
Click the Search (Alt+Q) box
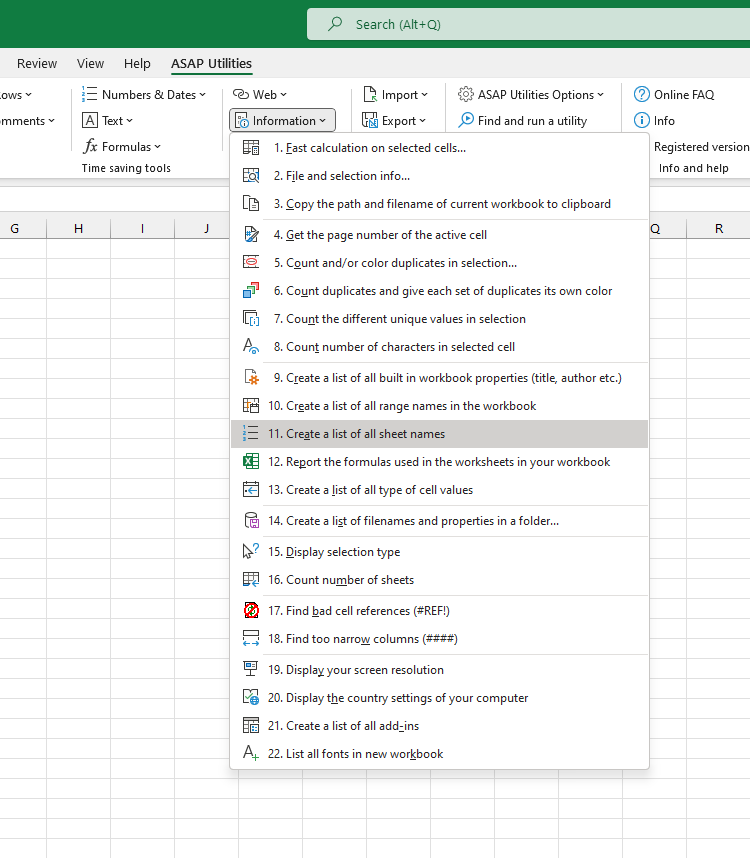click(528, 24)
